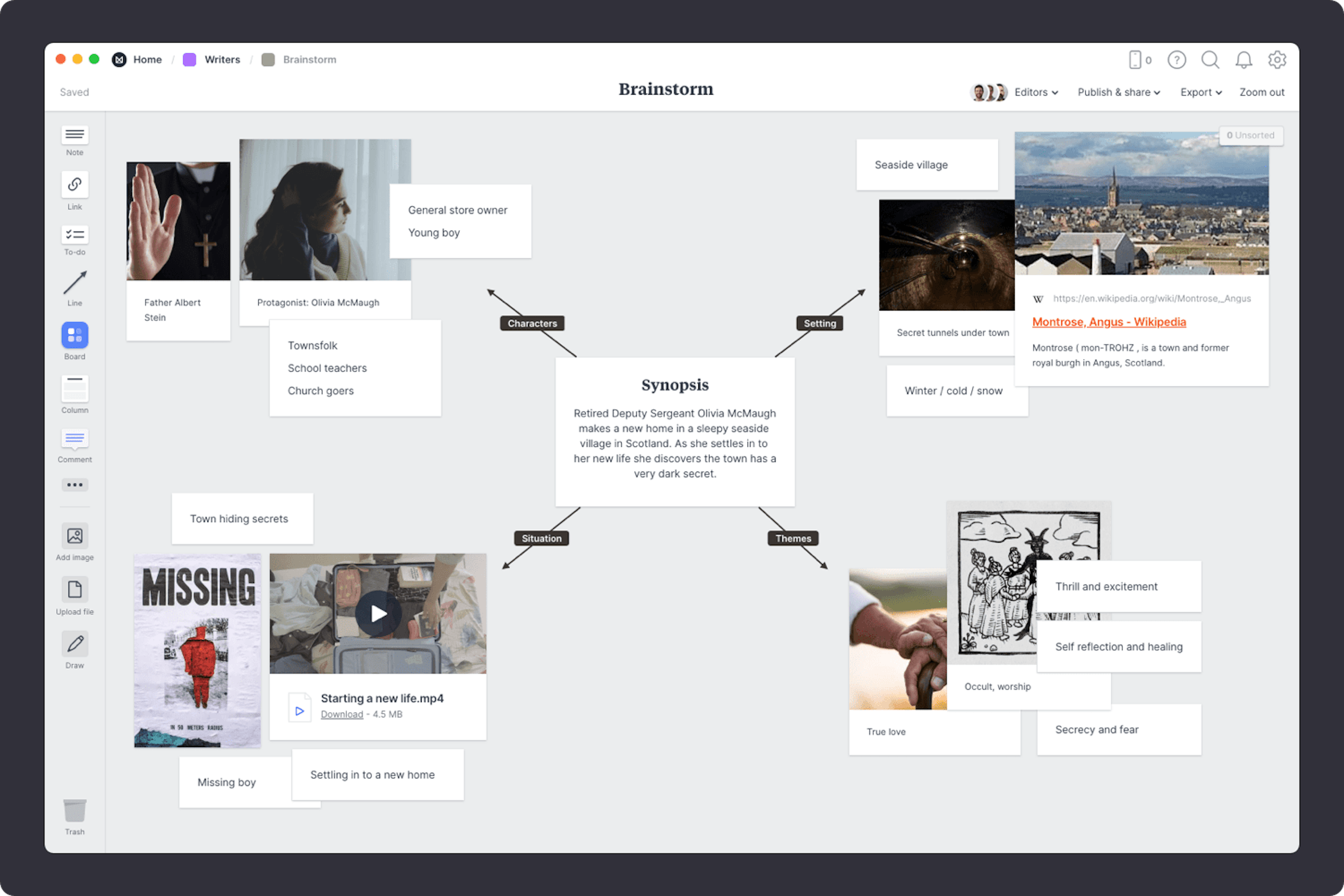
Task: Open the search panel
Action: 1210,59
